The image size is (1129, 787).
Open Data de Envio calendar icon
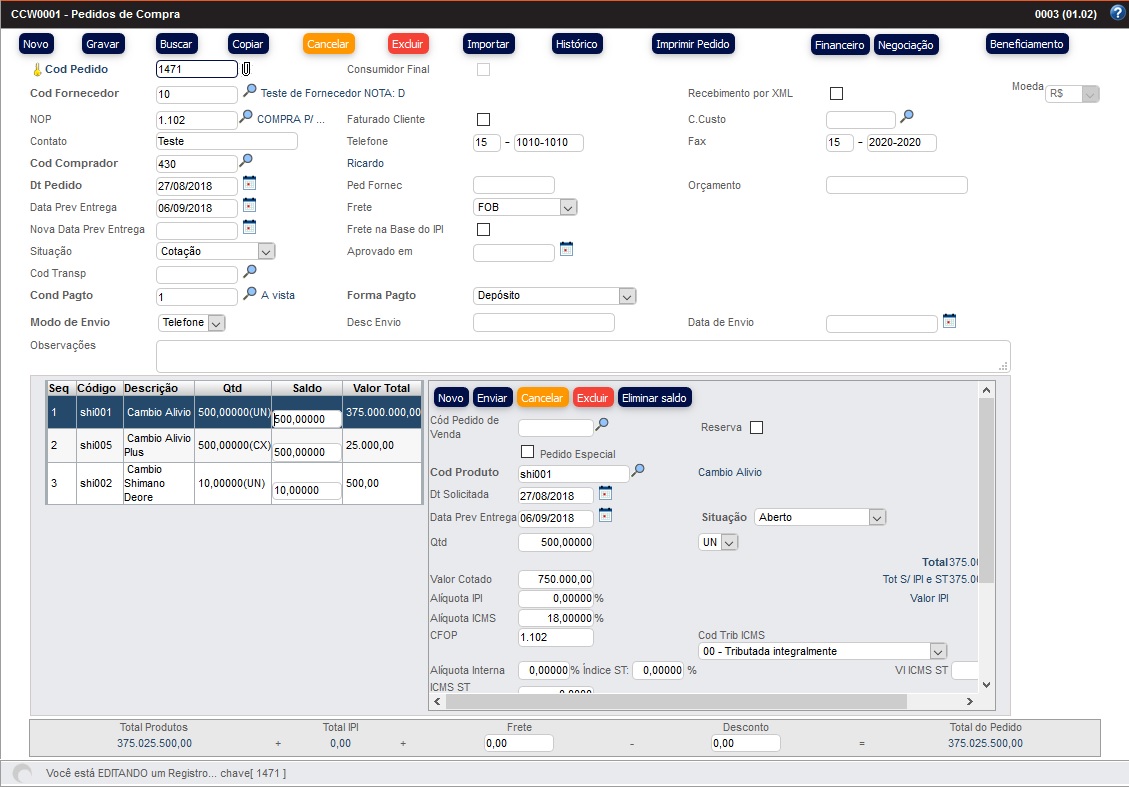(949, 321)
